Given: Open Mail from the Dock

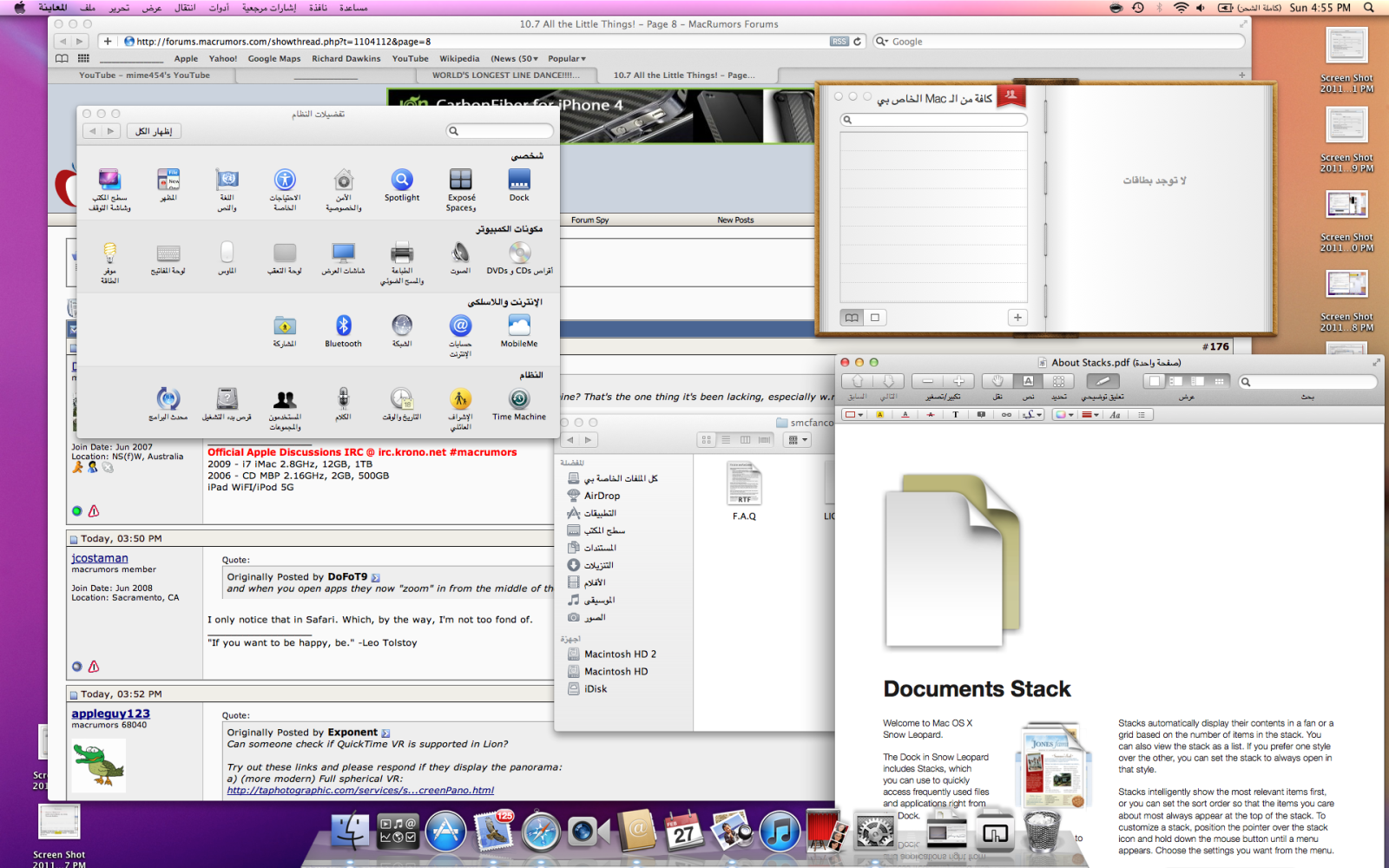Looking at the screenshot, I should click(x=493, y=832).
